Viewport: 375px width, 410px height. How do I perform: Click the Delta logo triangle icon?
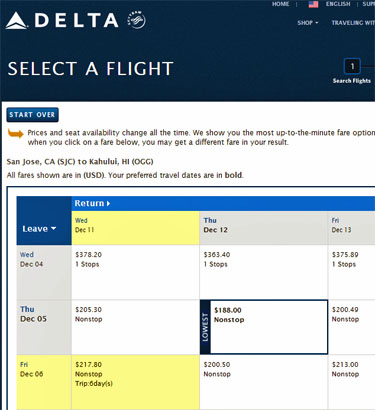(16, 21)
